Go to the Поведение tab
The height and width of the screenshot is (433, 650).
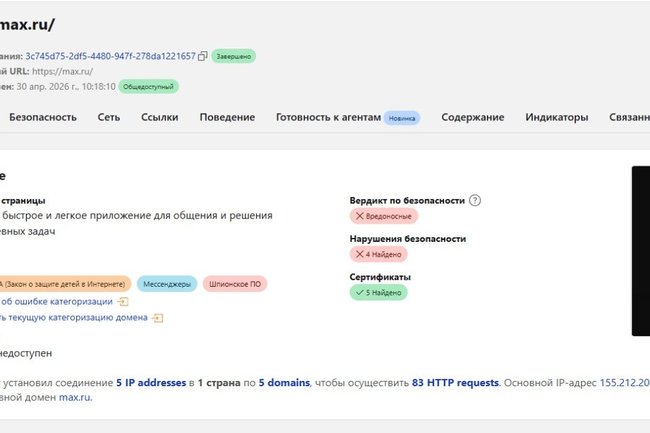coord(227,118)
